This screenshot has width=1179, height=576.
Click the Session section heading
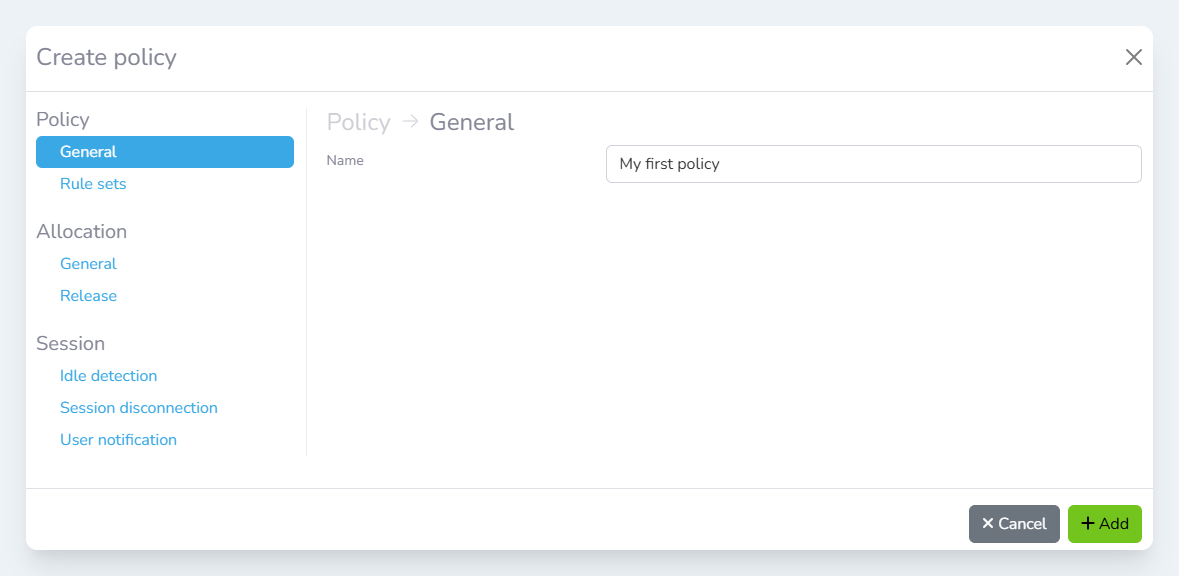pos(70,344)
